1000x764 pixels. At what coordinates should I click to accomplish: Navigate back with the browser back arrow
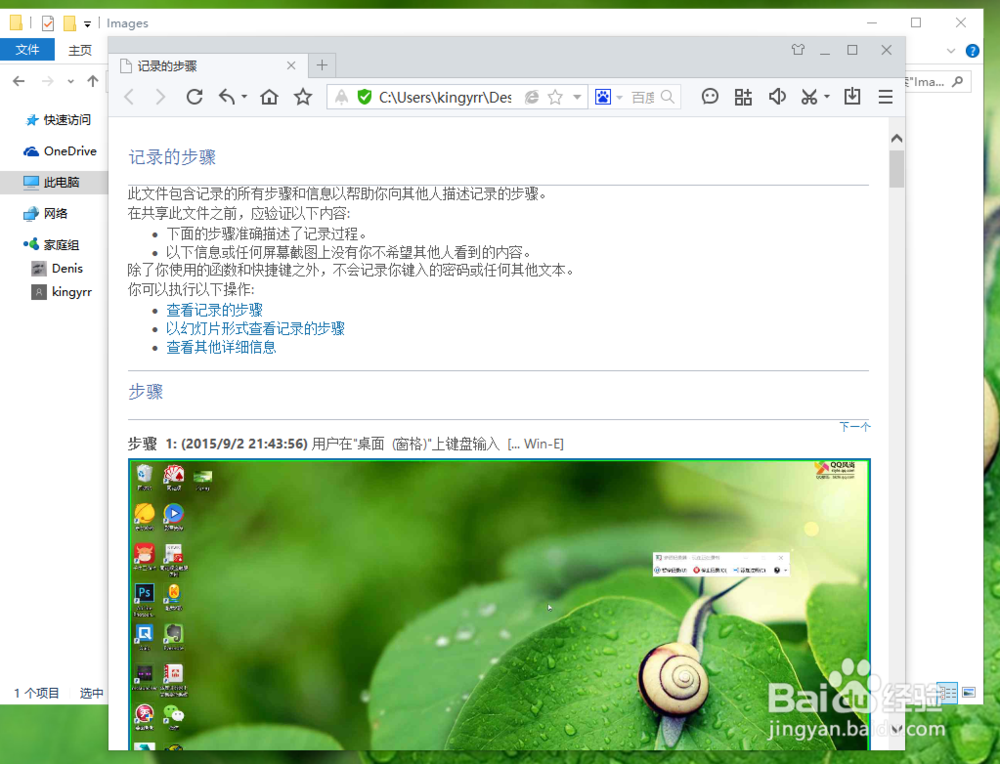tap(129, 97)
